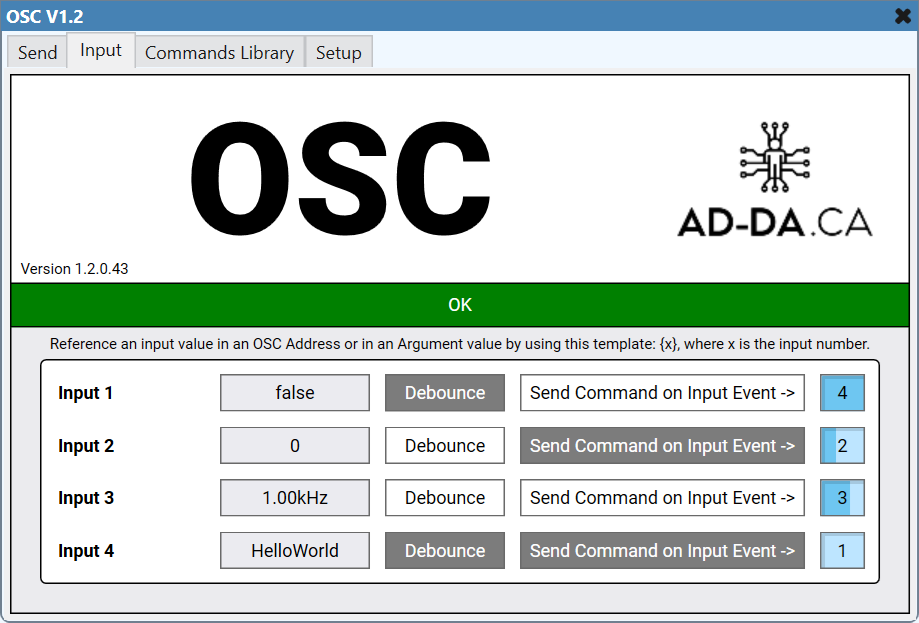Go to the Setup tab
Viewport: 919px width, 623px height.
[338, 53]
